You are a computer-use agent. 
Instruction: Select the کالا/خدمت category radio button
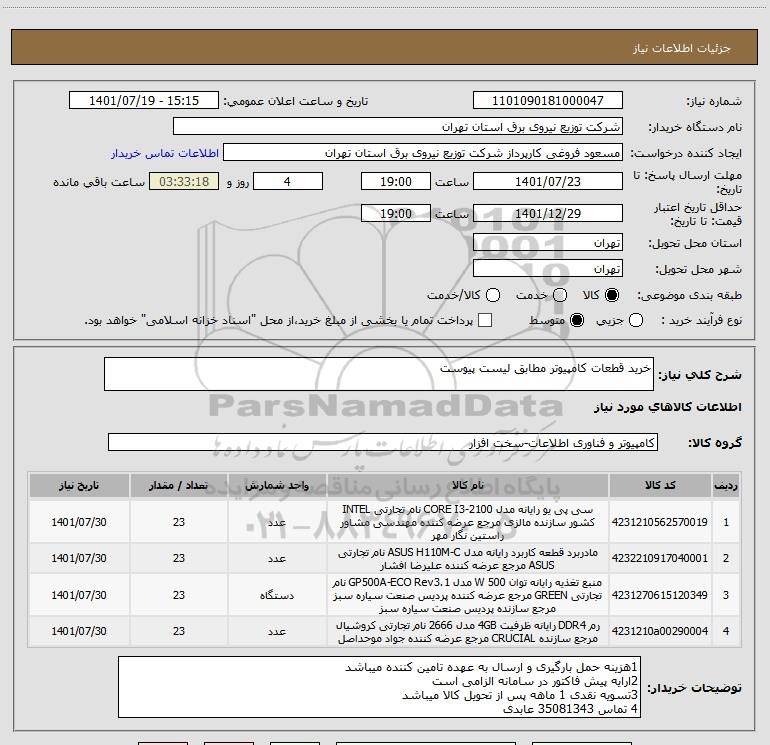(x=493, y=295)
